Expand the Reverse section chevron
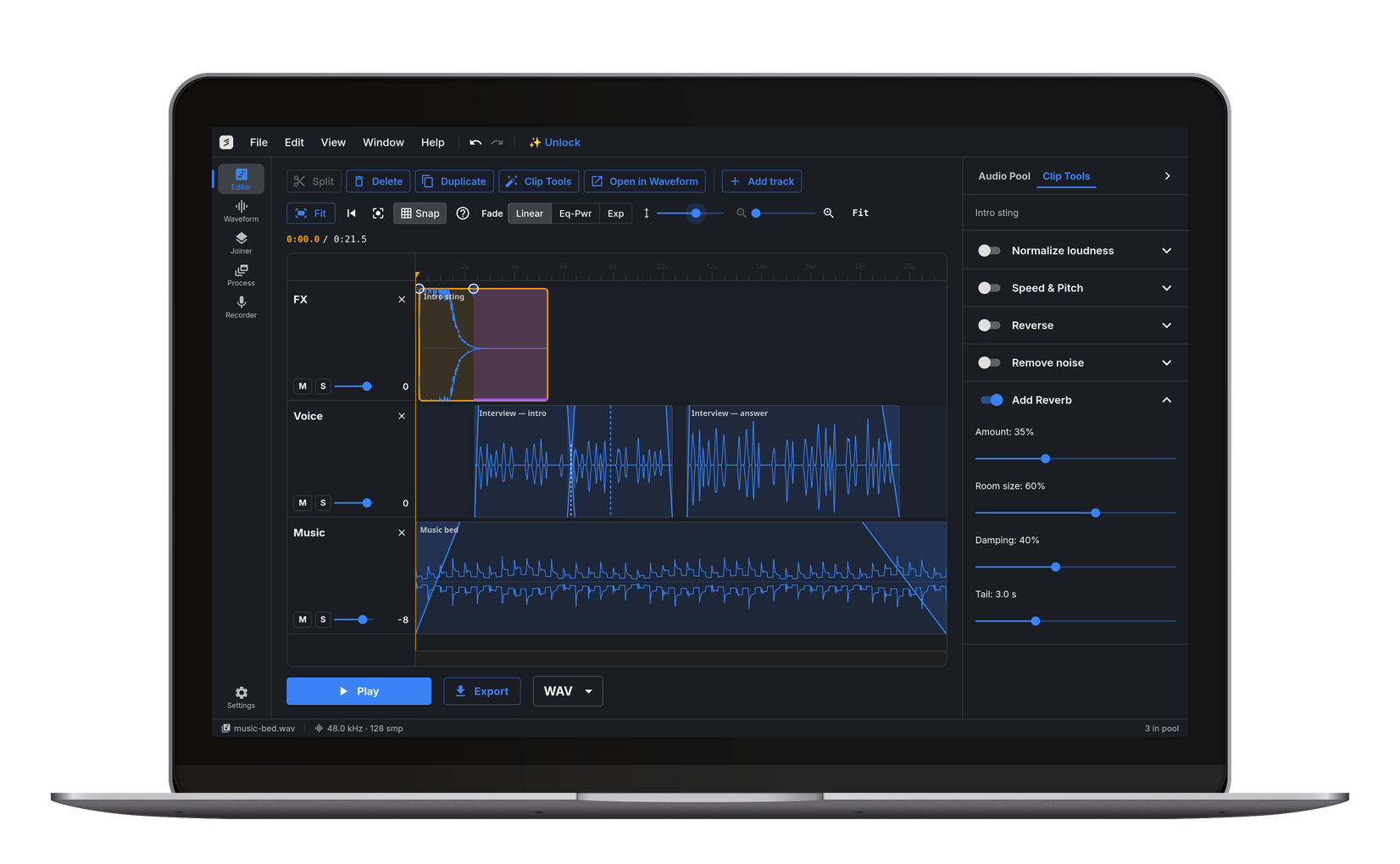This screenshot has width=1400, height=864. coord(1167,325)
